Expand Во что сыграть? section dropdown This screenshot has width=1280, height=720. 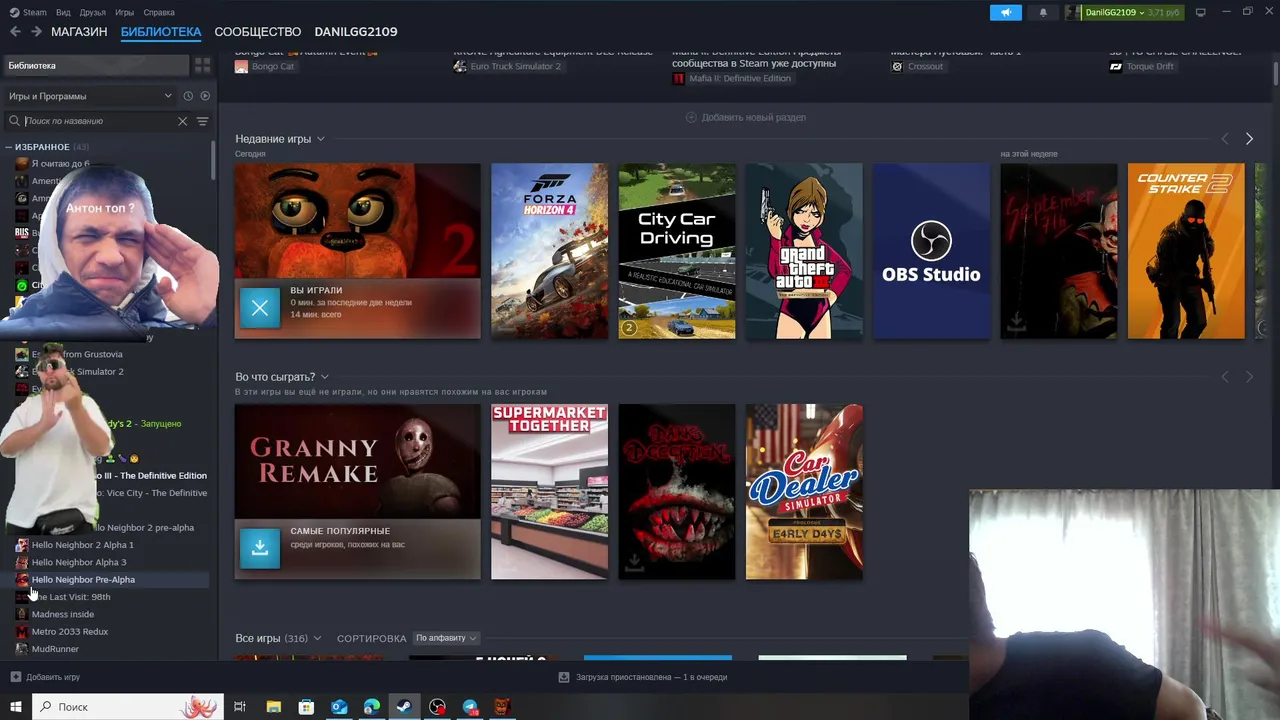click(x=324, y=377)
